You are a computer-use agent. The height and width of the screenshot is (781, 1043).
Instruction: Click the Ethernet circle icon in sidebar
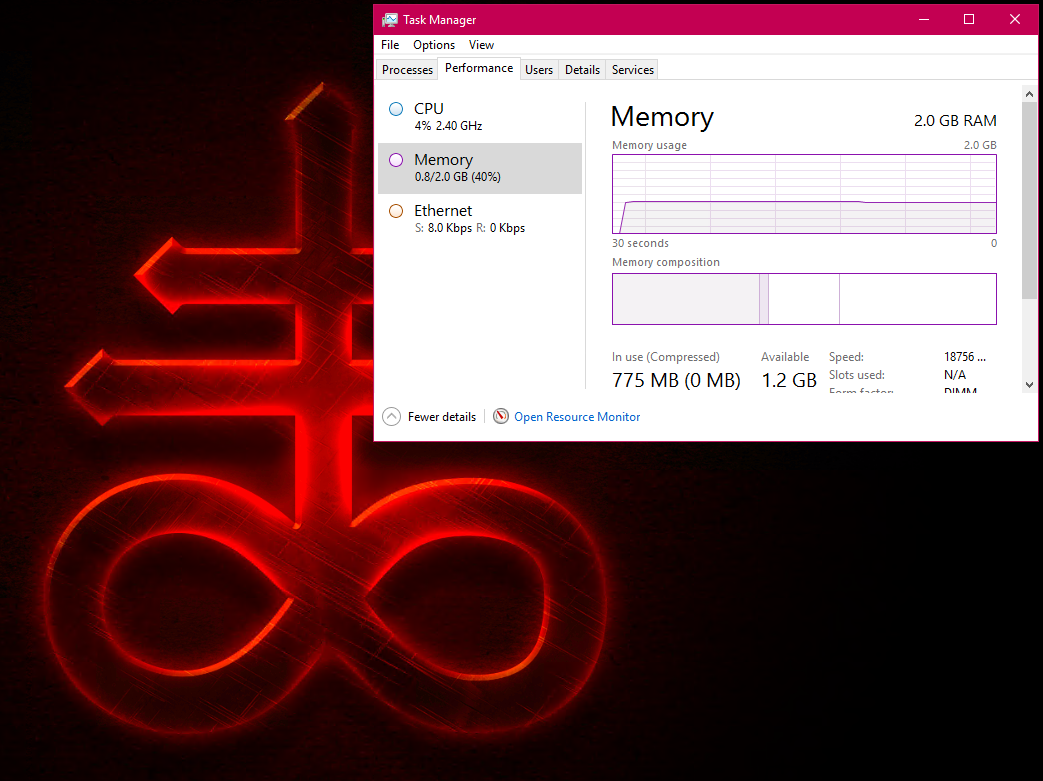pyautogui.click(x=396, y=211)
